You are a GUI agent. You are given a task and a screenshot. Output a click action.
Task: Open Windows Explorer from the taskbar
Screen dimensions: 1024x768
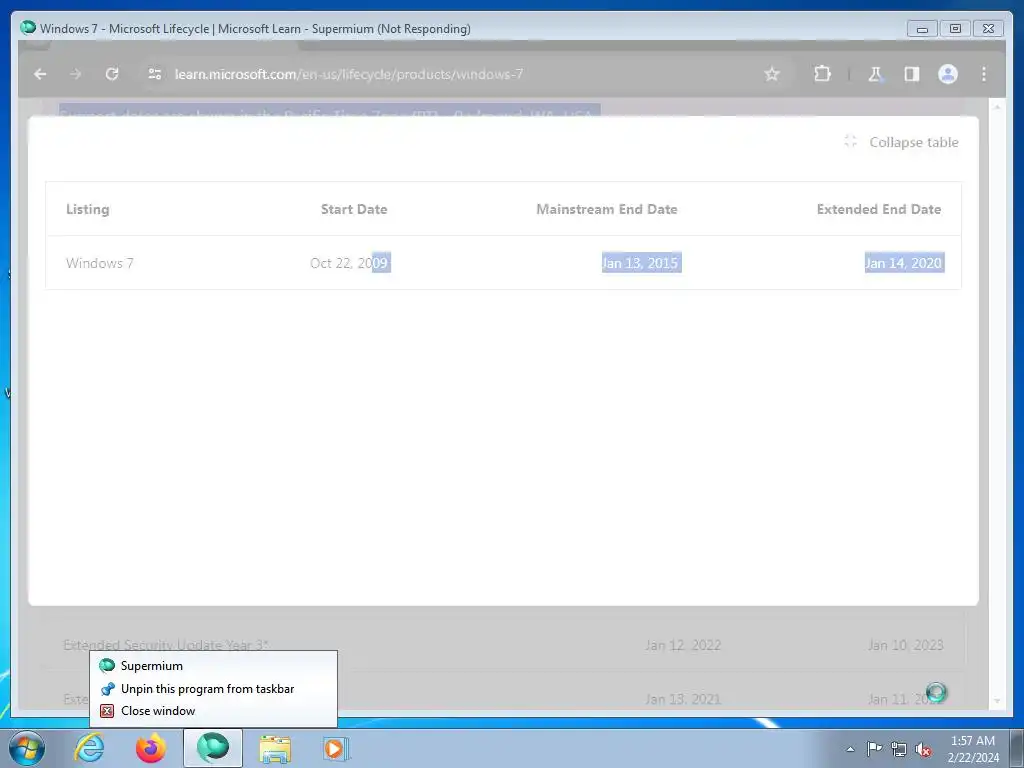click(x=275, y=748)
